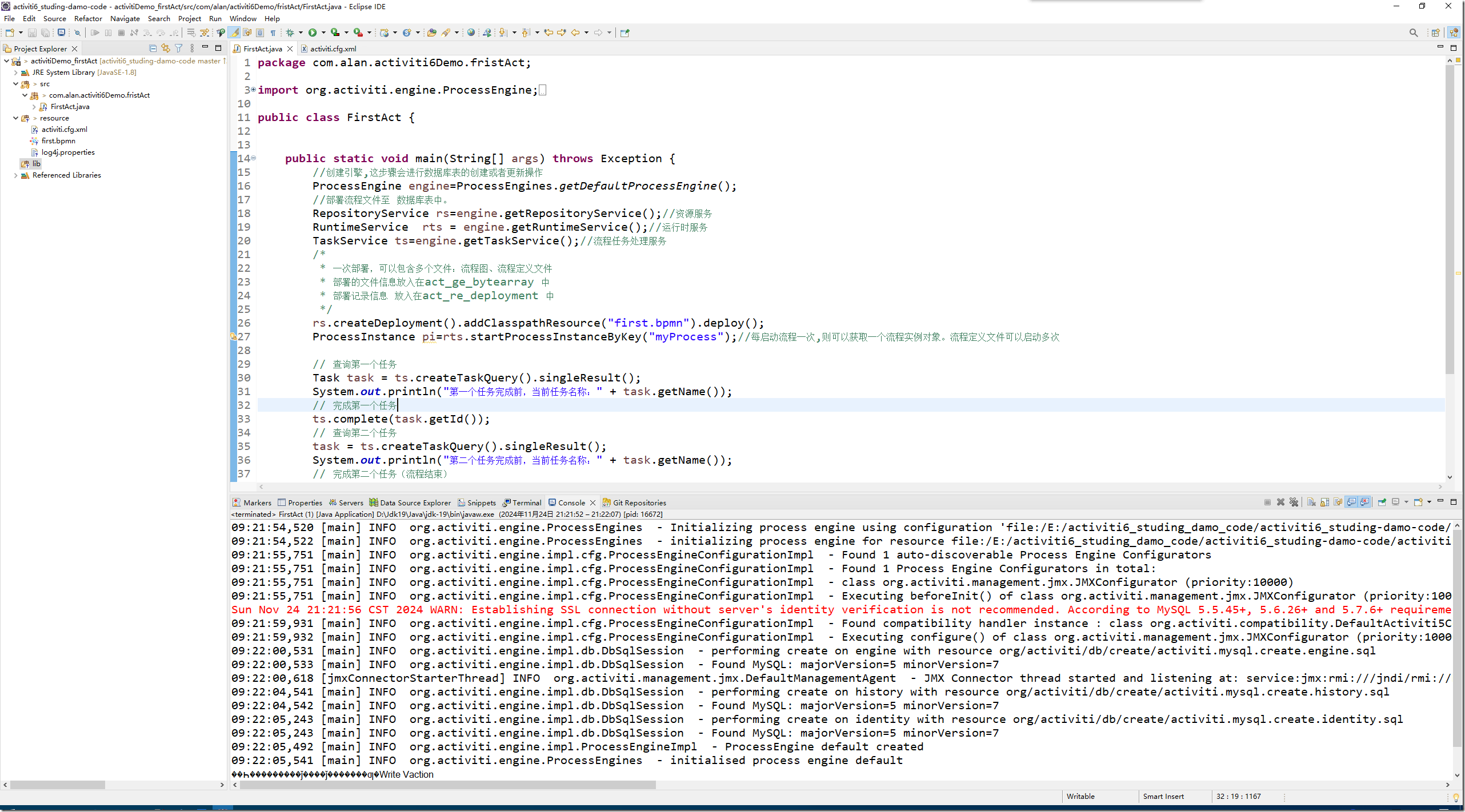Screen dimensions: 1465x812
Task: Switch to activiti.cfg.xml editor tab
Action: [328, 49]
